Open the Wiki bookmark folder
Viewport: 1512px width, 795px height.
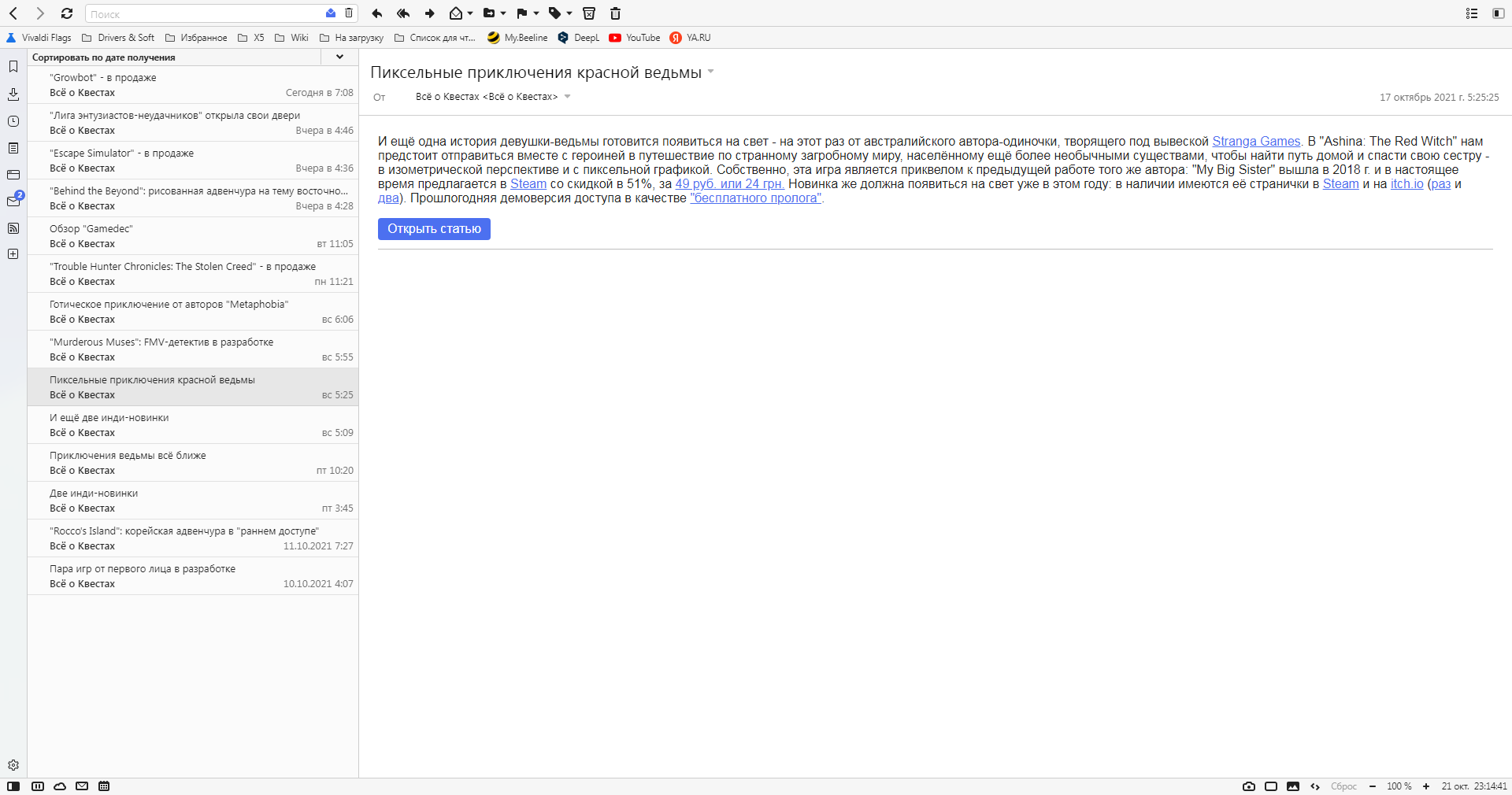click(x=291, y=38)
